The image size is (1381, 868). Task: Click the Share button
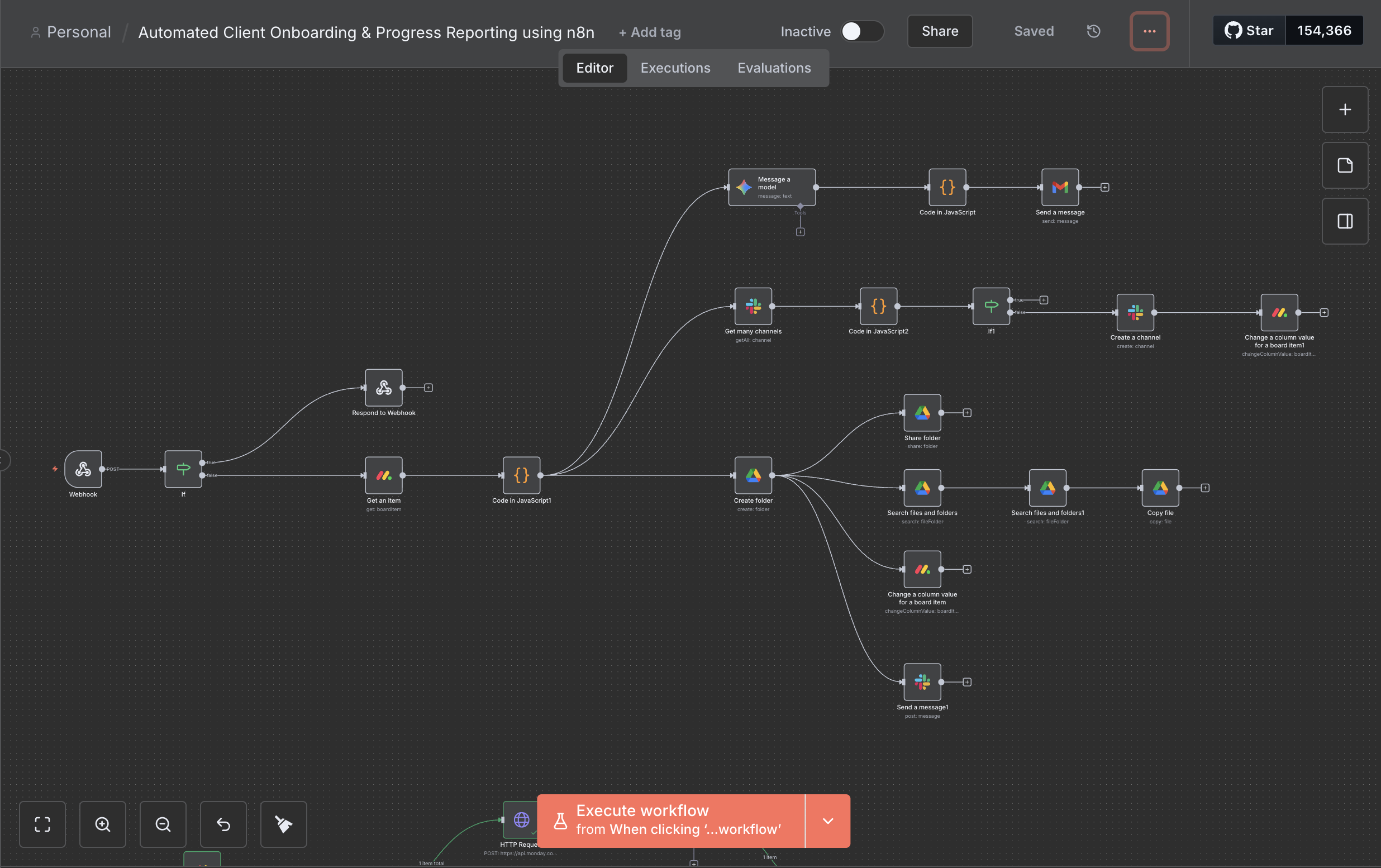point(940,31)
